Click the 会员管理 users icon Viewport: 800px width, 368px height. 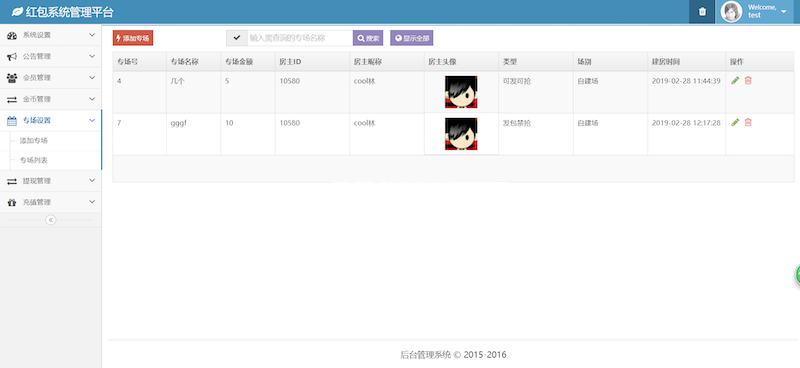coord(12,78)
